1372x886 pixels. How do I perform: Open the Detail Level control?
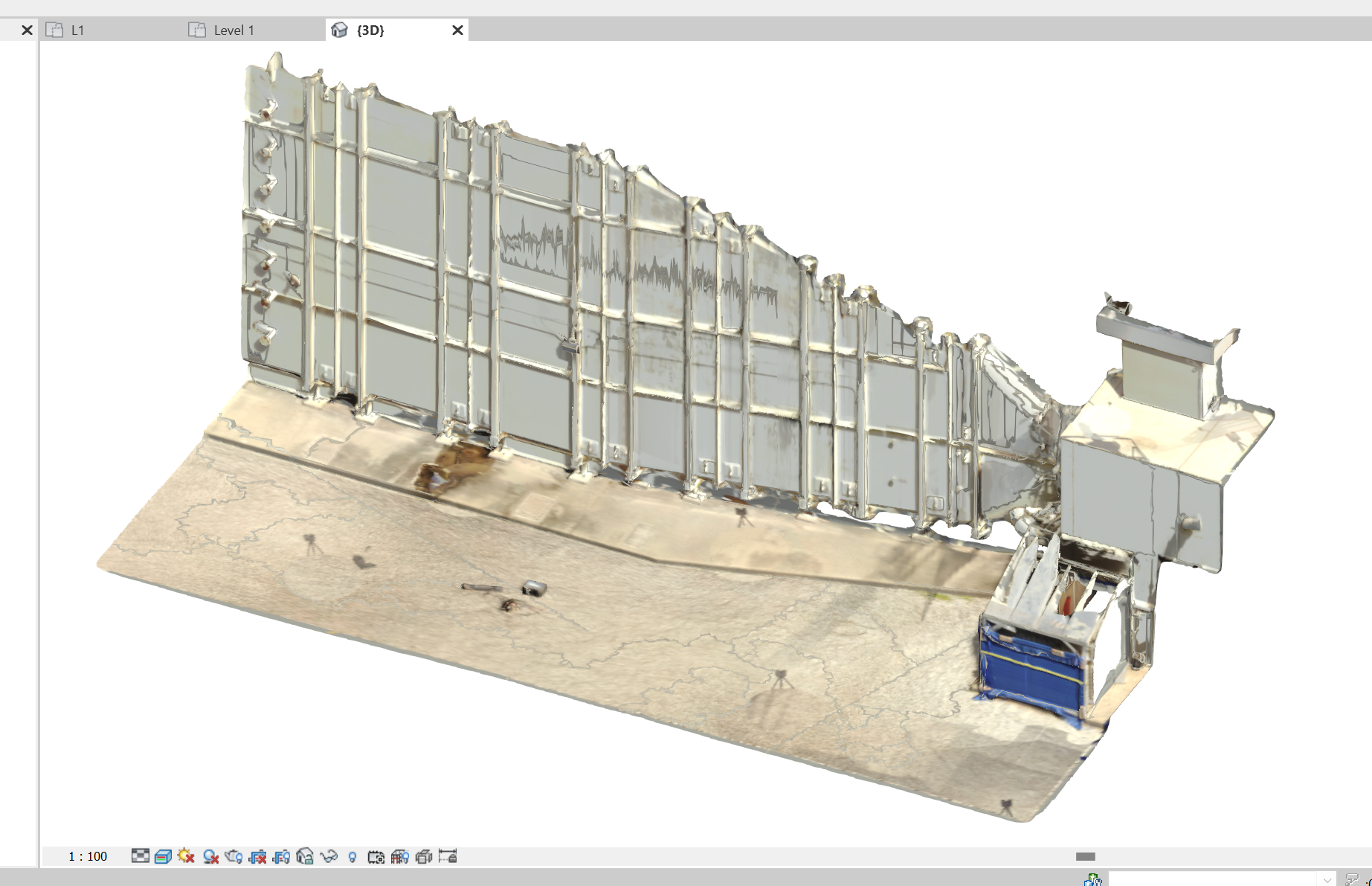(141, 856)
